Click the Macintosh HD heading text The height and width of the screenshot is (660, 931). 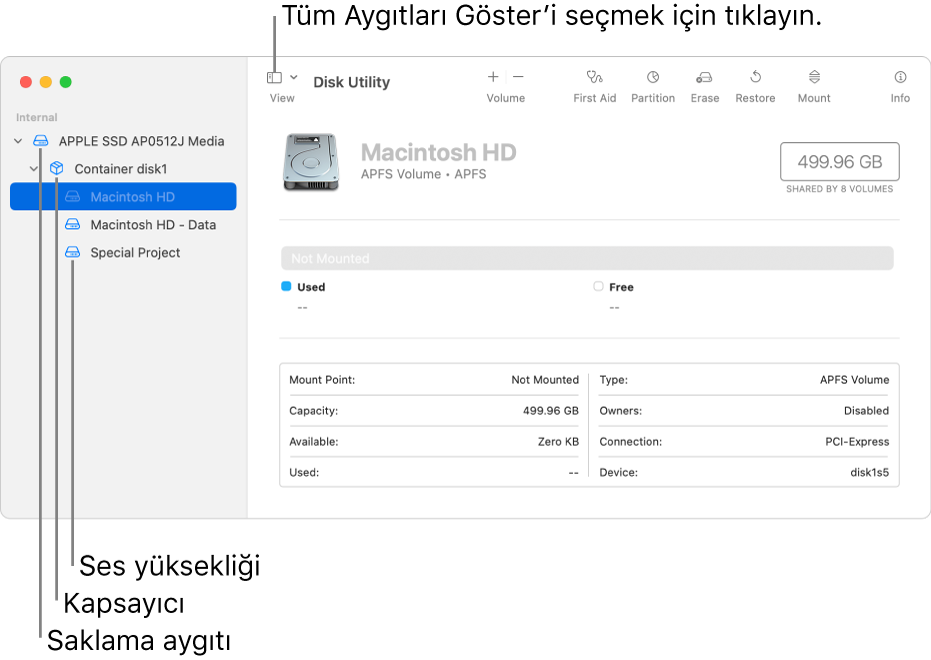click(439, 153)
